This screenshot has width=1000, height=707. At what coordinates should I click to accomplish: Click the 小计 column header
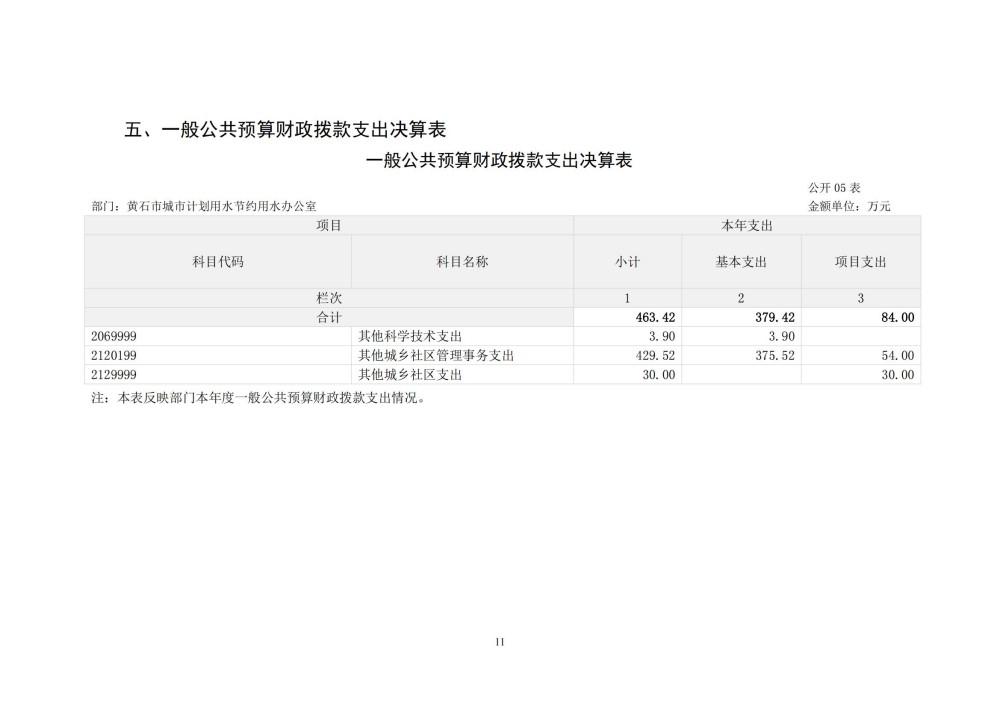[x=627, y=262]
